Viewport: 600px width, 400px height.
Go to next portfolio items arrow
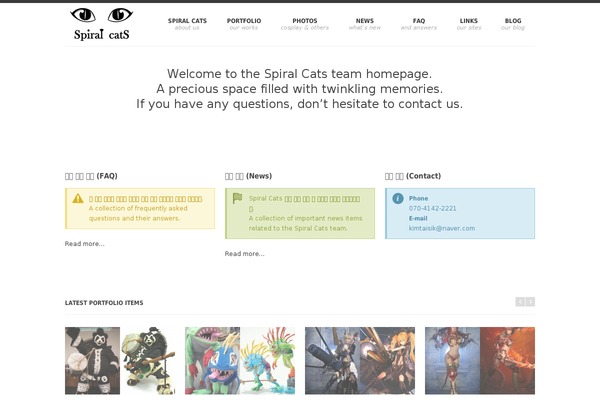(530, 302)
